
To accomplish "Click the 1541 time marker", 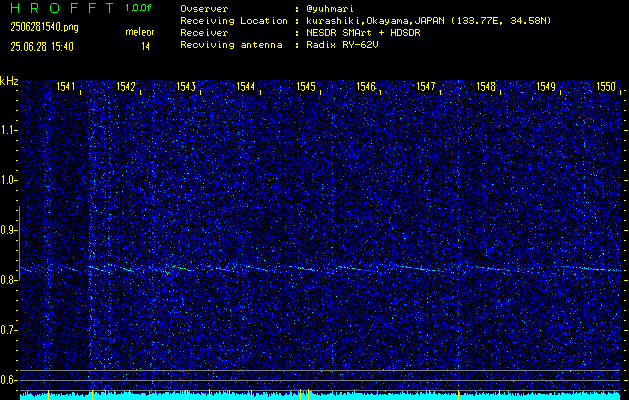I will click(66, 87).
